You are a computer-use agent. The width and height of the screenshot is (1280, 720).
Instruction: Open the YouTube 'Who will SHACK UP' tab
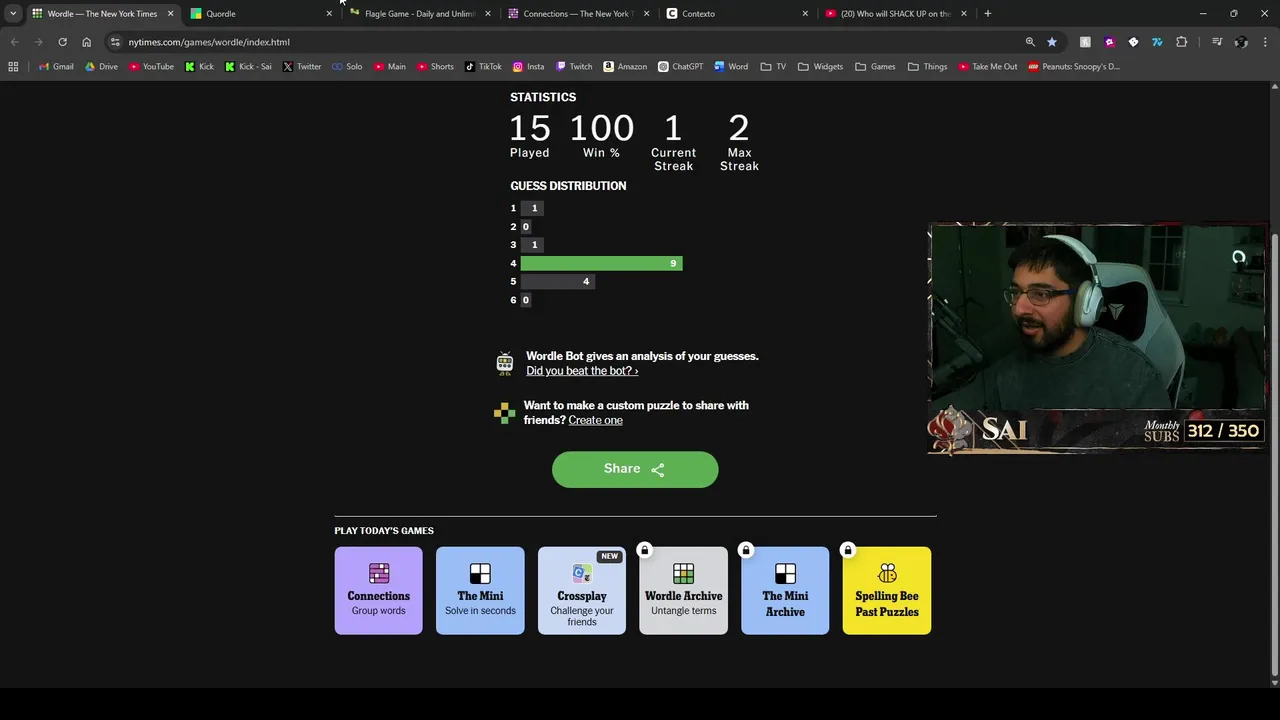(x=896, y=13)
